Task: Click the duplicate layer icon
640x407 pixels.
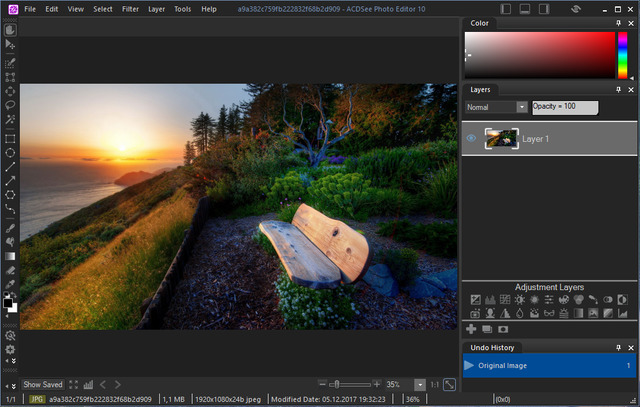Action: tap(487, 329)
